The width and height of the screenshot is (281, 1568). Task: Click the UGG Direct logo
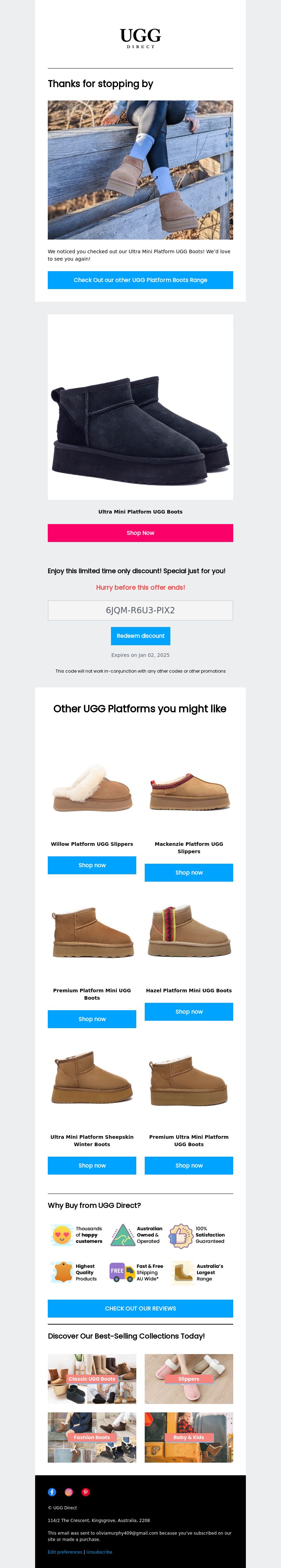tap(140, 38)
